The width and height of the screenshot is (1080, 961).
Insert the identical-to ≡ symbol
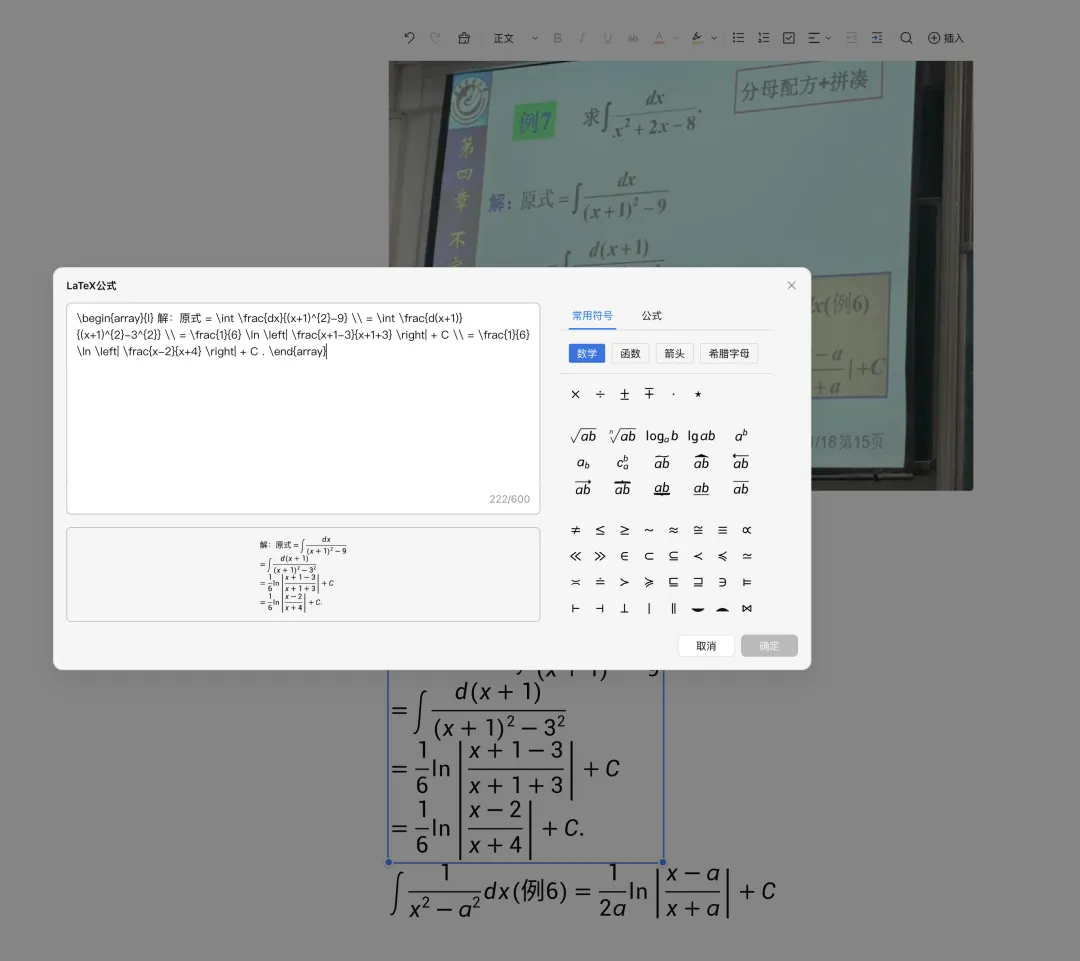point(723,530)
